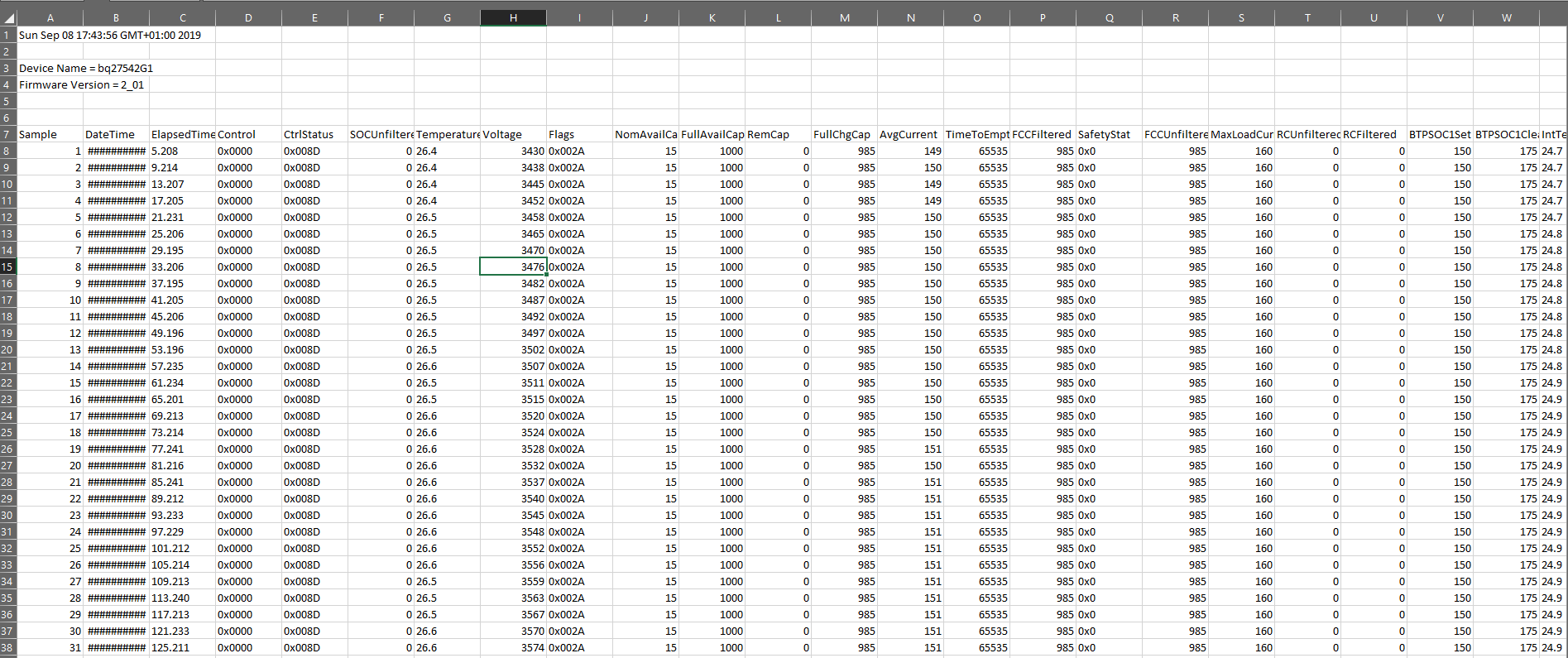Click the voltage cell reading 3574

pos(513,647)
